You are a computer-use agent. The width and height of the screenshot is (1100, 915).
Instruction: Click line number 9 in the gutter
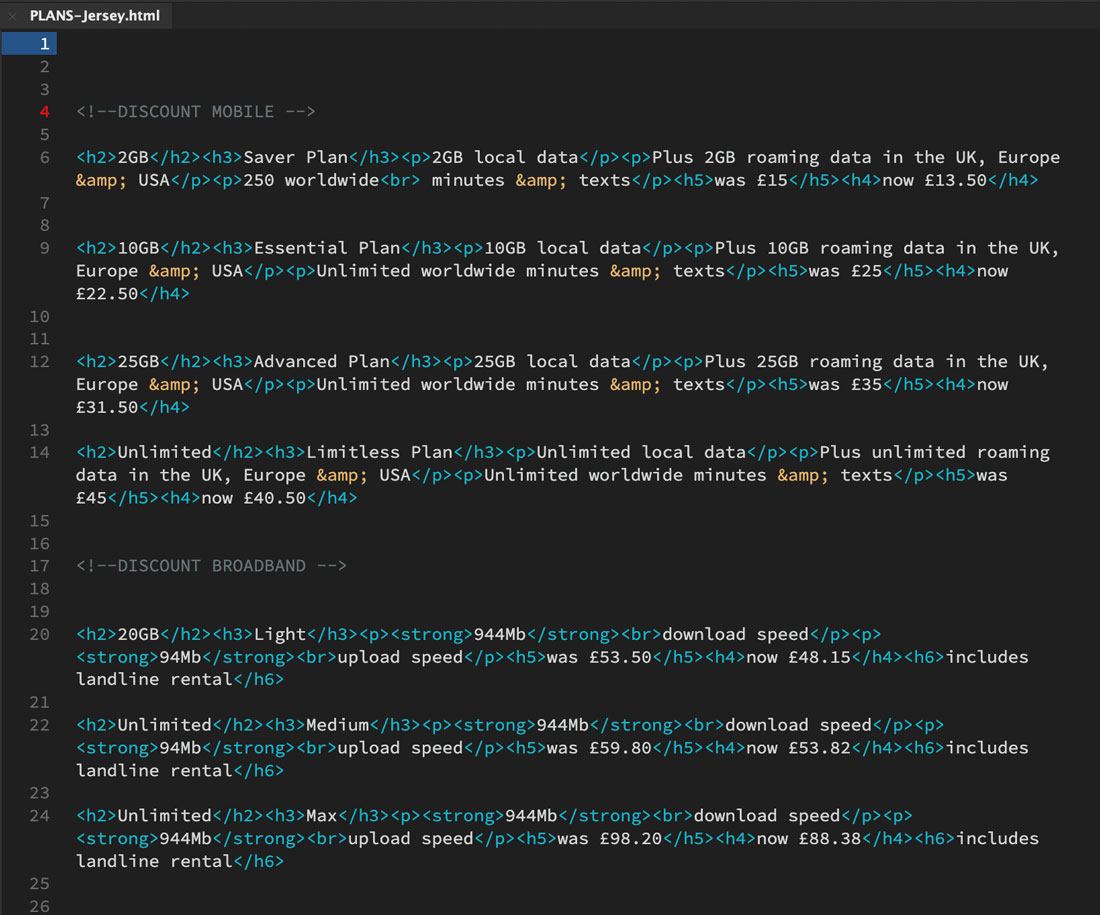[x=40, y=248]
